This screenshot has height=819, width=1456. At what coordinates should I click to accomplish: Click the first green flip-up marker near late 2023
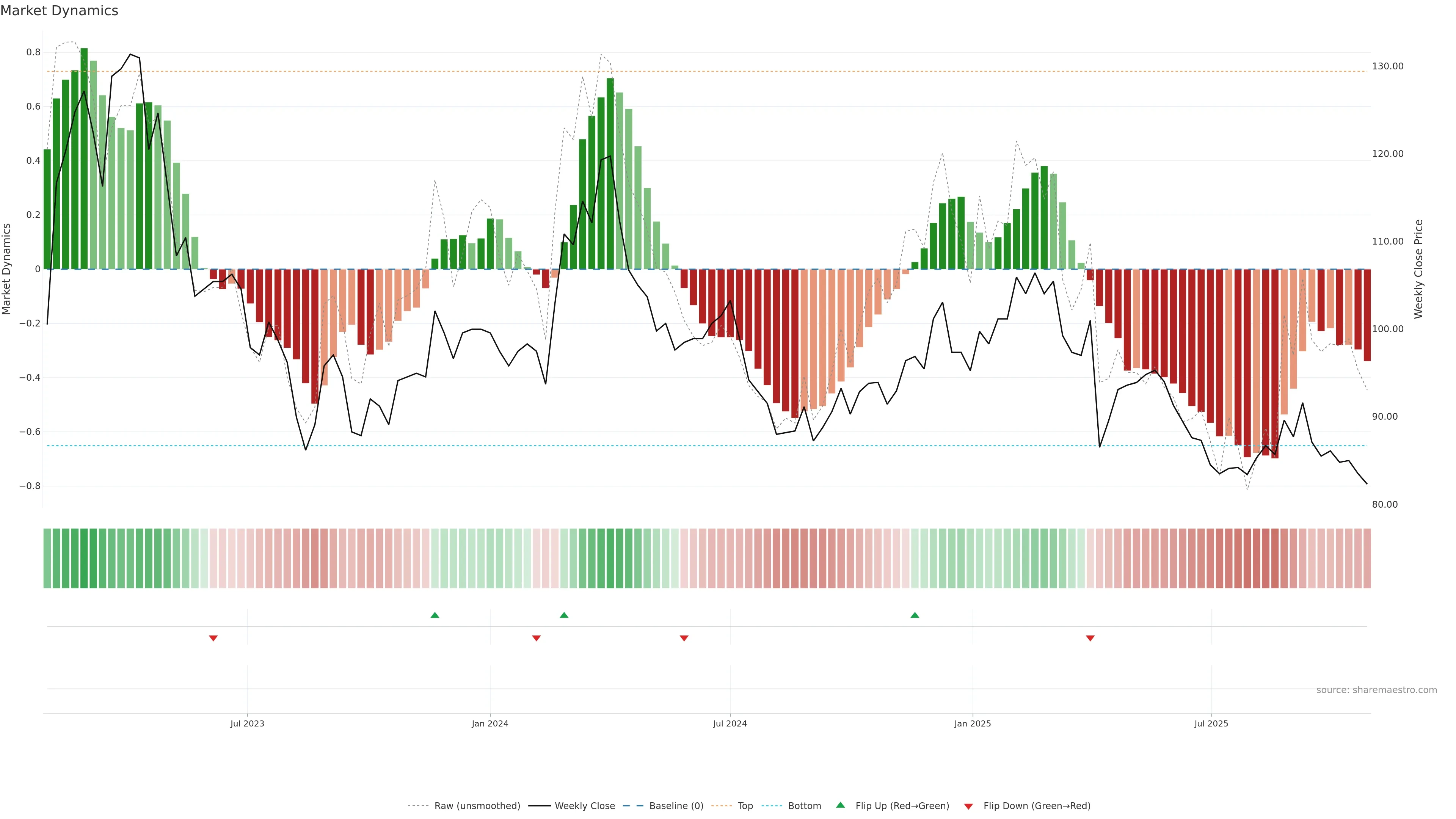pos(435,615)
